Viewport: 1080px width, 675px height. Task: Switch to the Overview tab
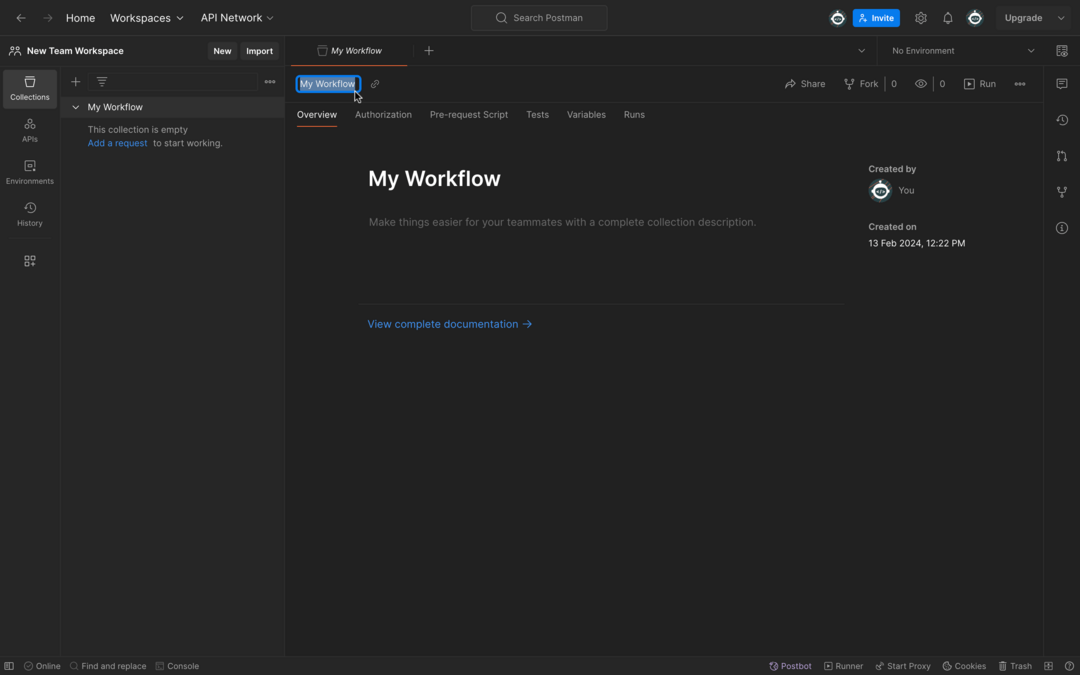click(317, 115)
